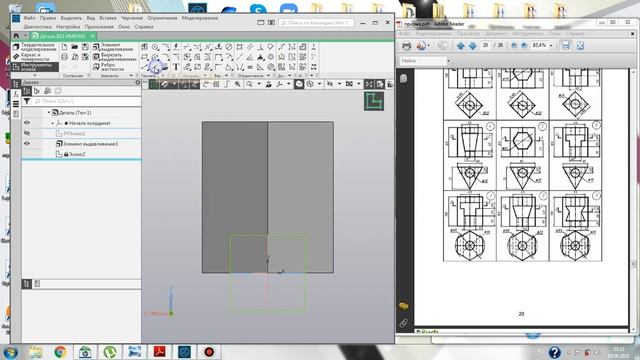Image resolution: width=640 pixels, height=360 pixels.
Task: Click the scrolling mode icon in Adobe Reader toolbar
Action: (565, 46)
